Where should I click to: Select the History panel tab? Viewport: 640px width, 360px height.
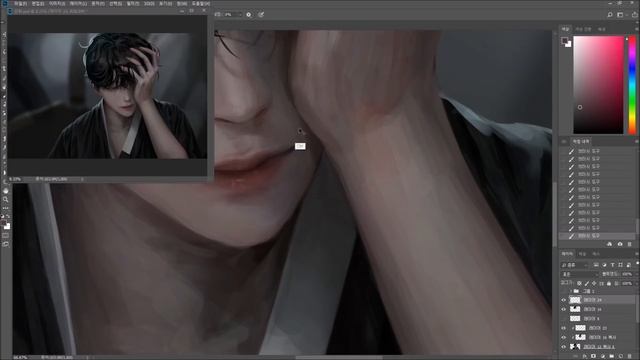(580, 142)
